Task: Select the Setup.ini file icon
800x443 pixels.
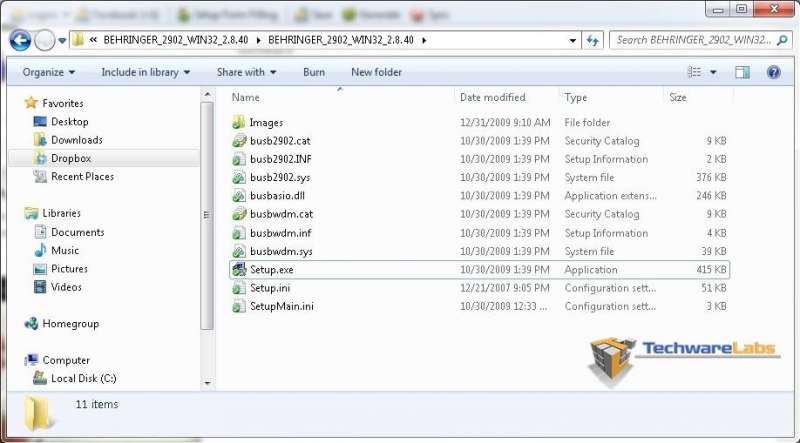Action: 239,288
